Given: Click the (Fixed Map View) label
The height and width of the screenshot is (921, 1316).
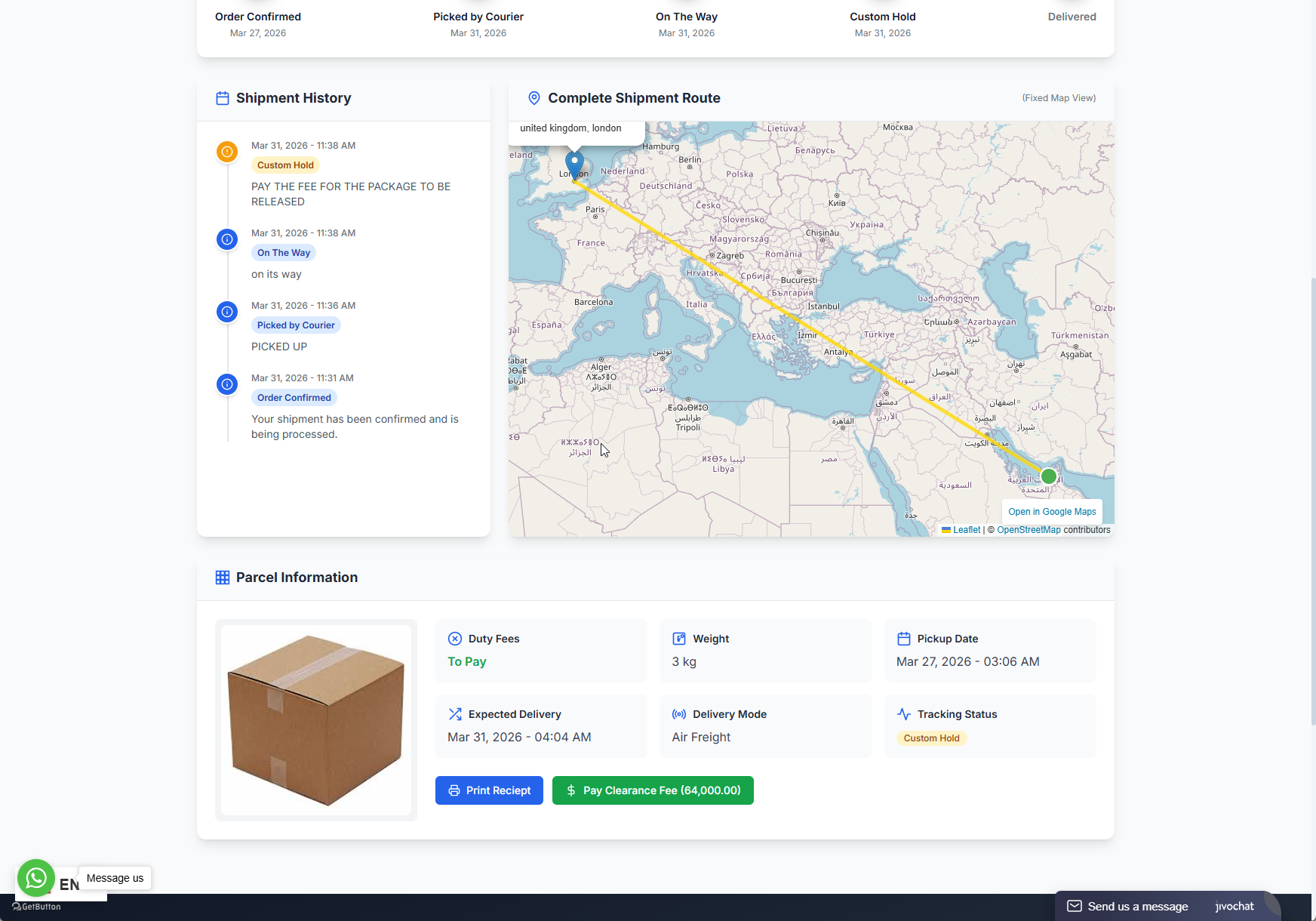Looking at the screenshot, I should [x=1059, y=98].
